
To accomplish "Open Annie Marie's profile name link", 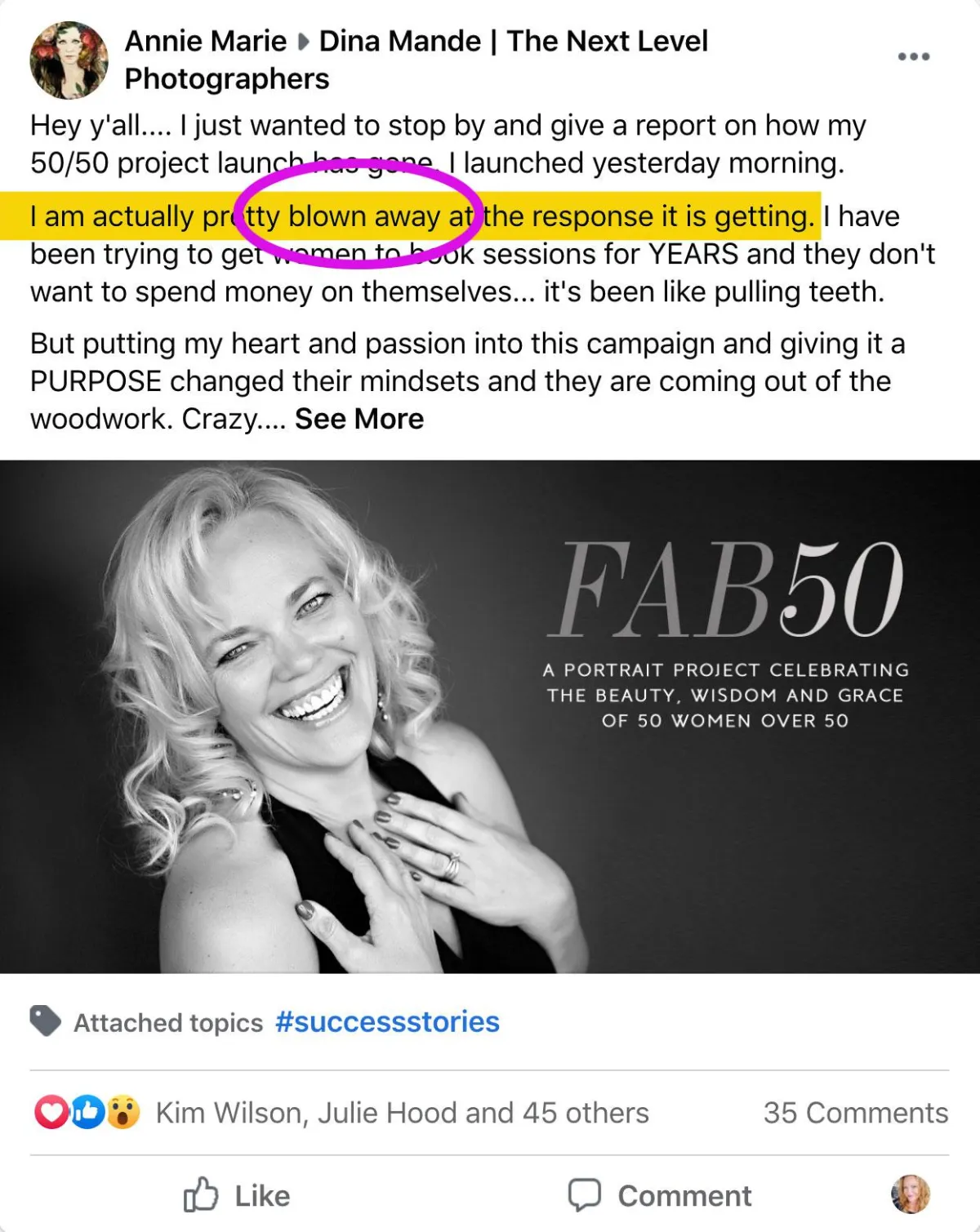I will click(206, 41).
